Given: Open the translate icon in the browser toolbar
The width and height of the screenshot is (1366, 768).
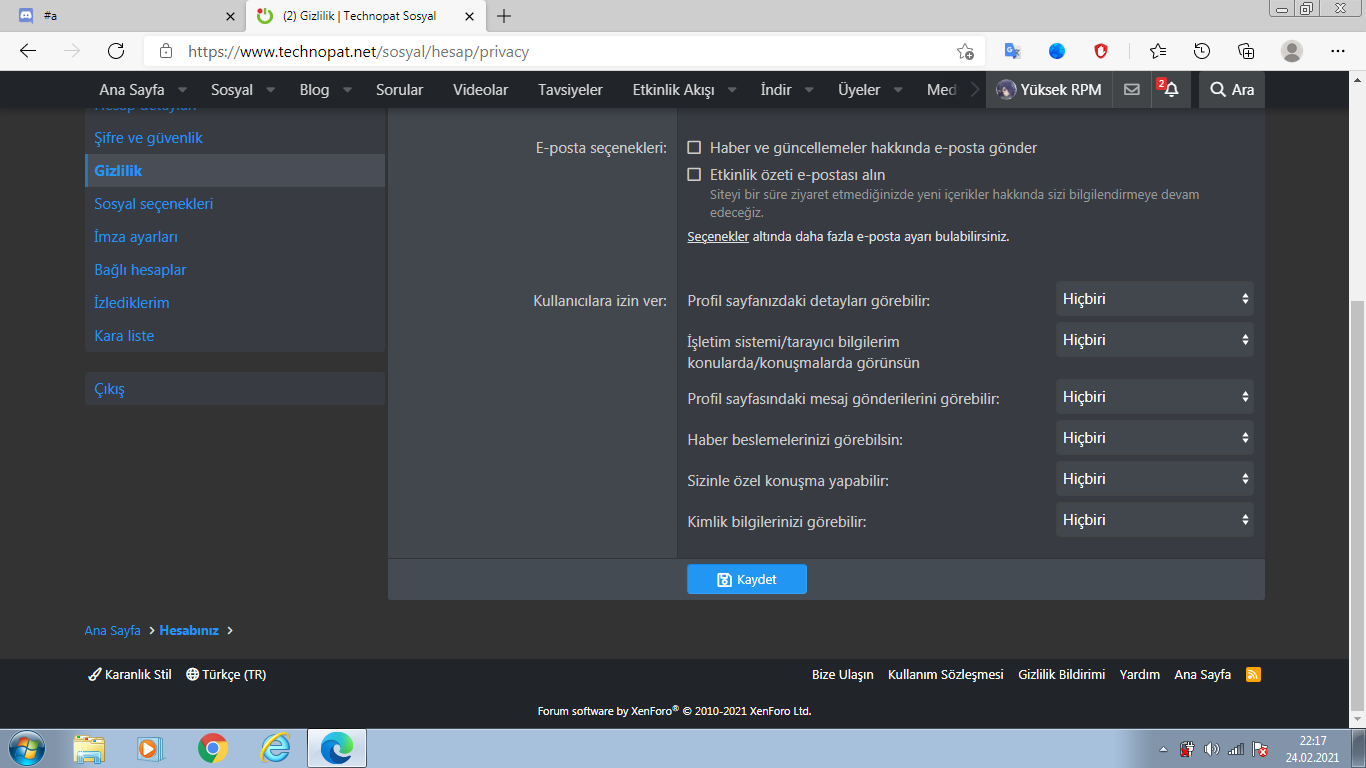Looking at the screenshot, I should tap(1012, 51).
